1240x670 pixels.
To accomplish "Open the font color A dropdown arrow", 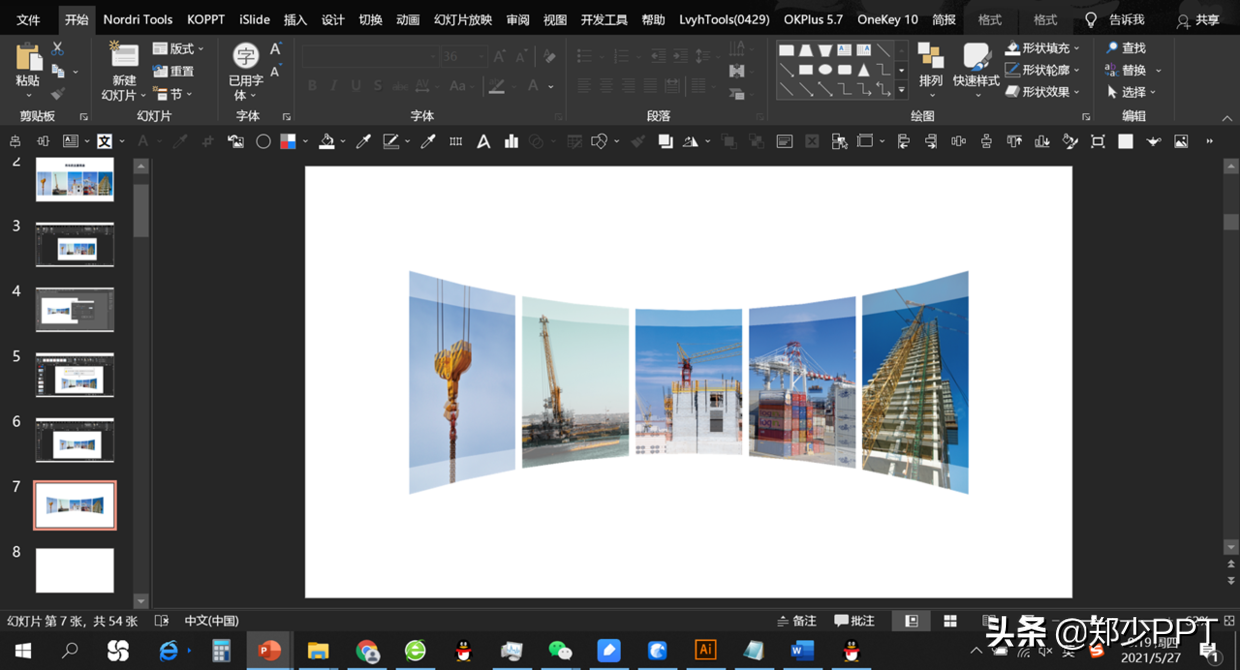I will point(551,86).
